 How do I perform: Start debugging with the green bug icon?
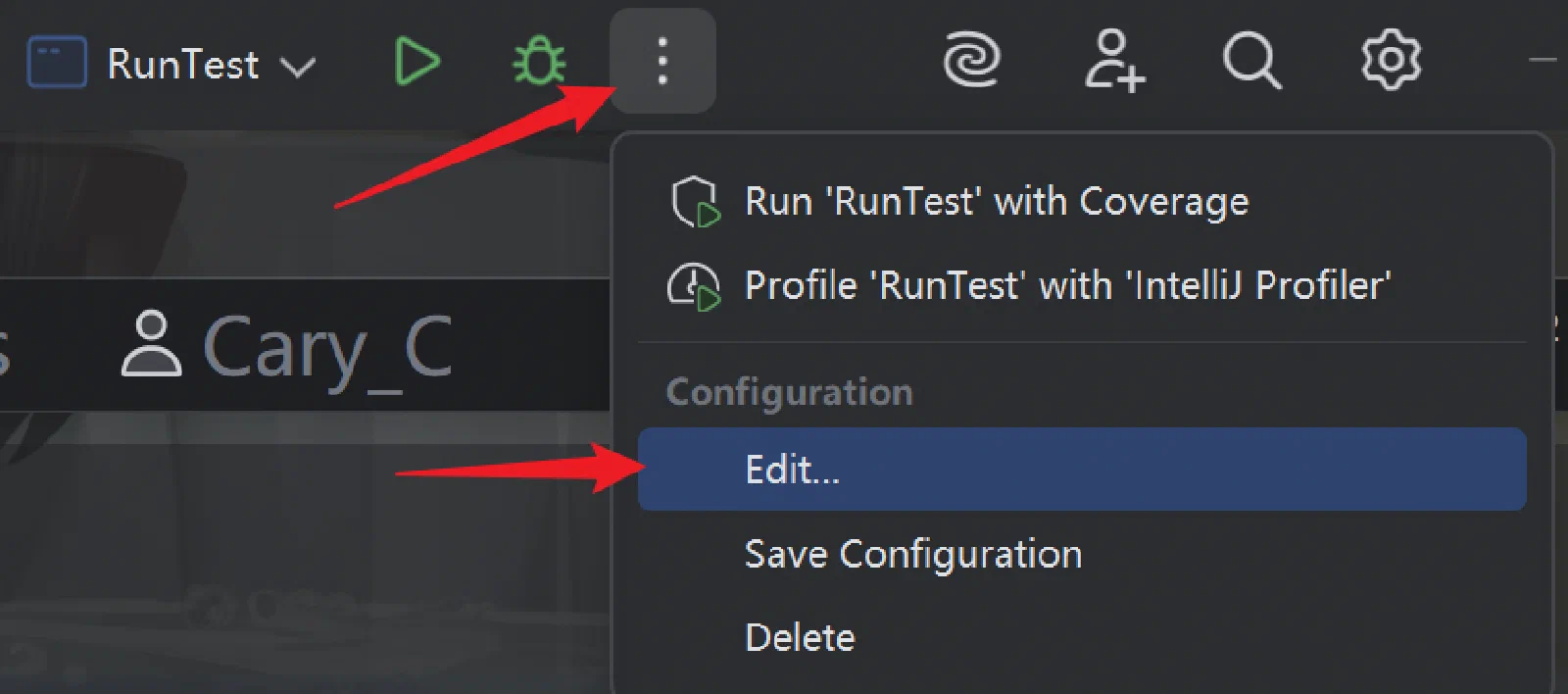click(x=539, y=61)
